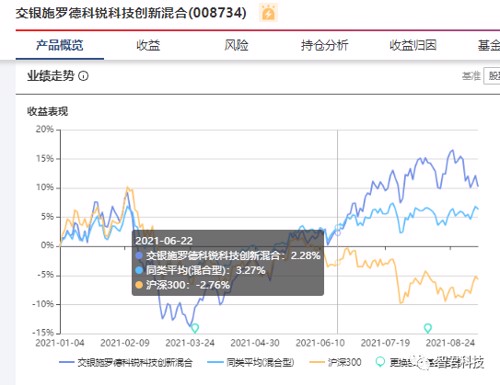This screenshot has height=385, width=500.
Task: Click the teal manager-change marker near 2021-03-24
Action: pyautogui.click(x=195, y=328)
